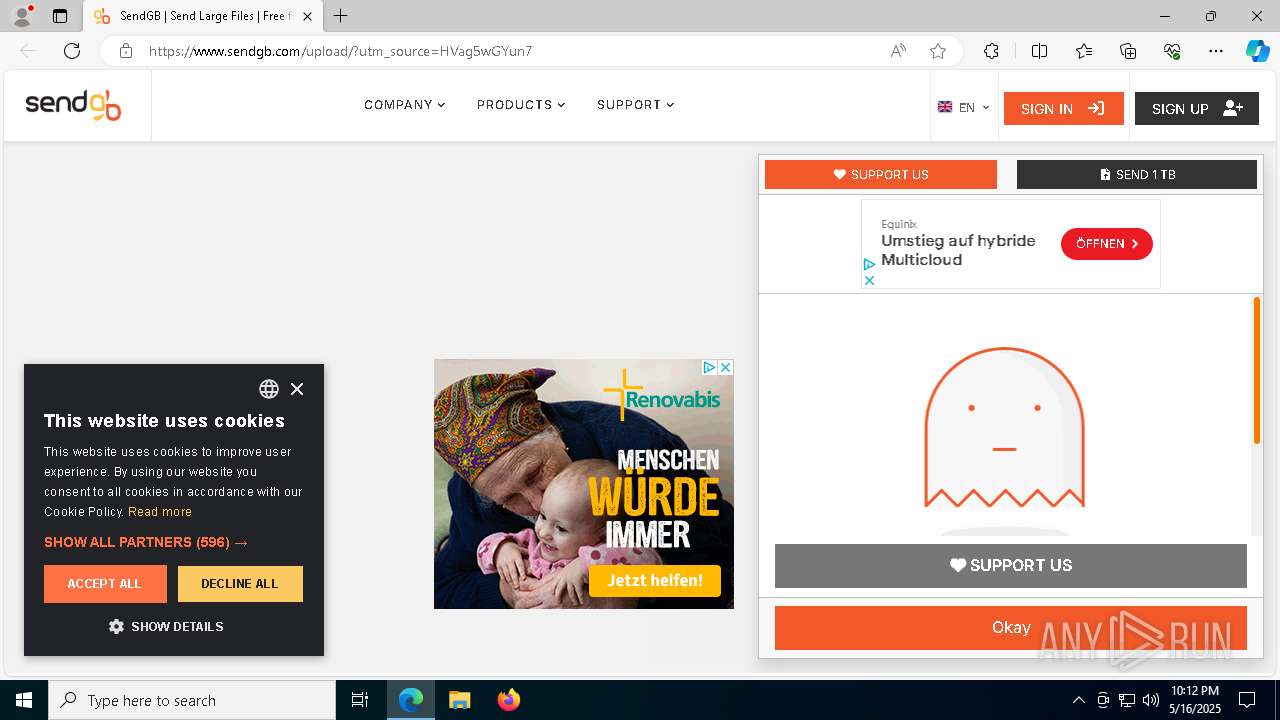Expand SHOW DETAILS in cookie banner
The height and width of the screenshot is (720, 1280).
coord(166,627)
